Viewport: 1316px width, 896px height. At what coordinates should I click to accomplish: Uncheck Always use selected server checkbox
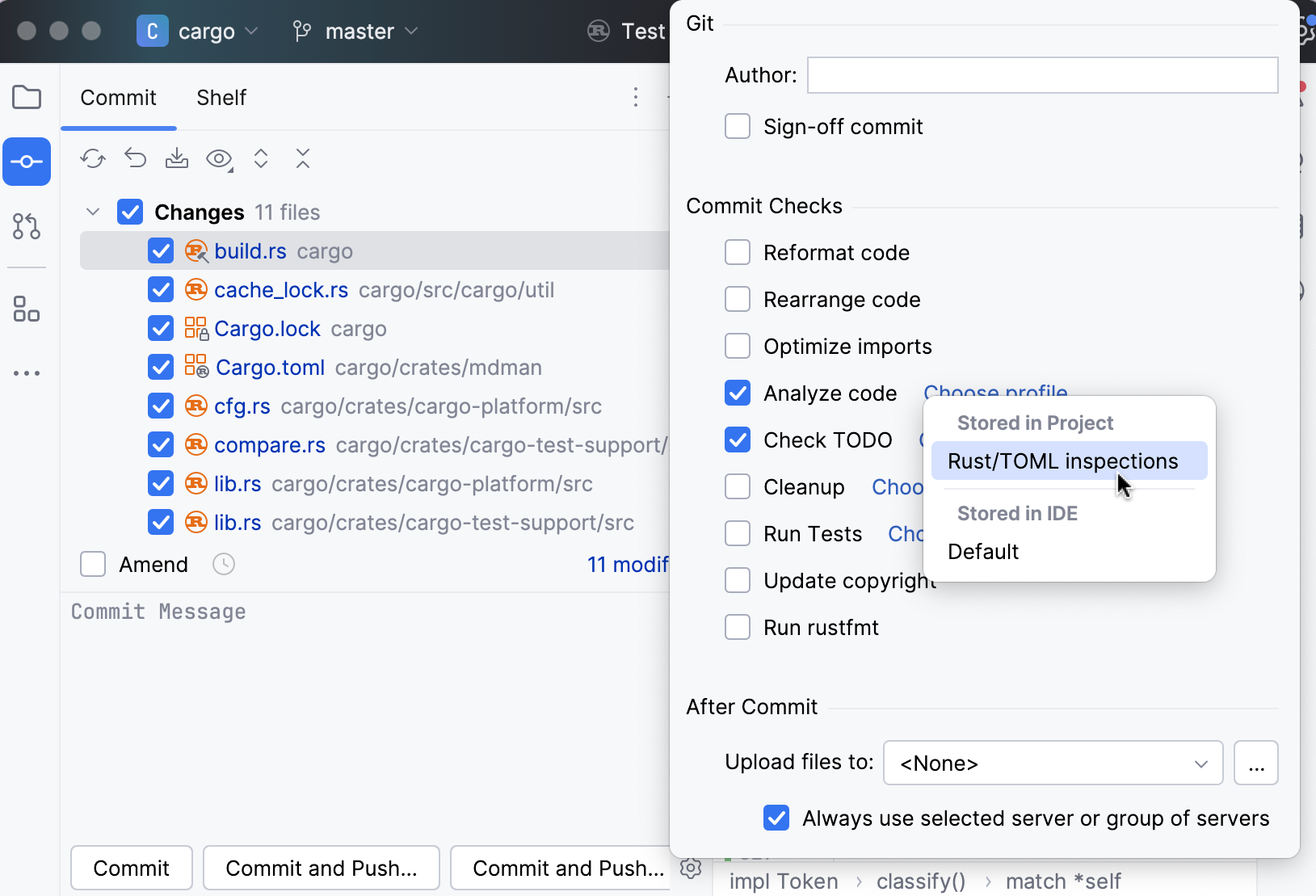(x=776, y=818)
